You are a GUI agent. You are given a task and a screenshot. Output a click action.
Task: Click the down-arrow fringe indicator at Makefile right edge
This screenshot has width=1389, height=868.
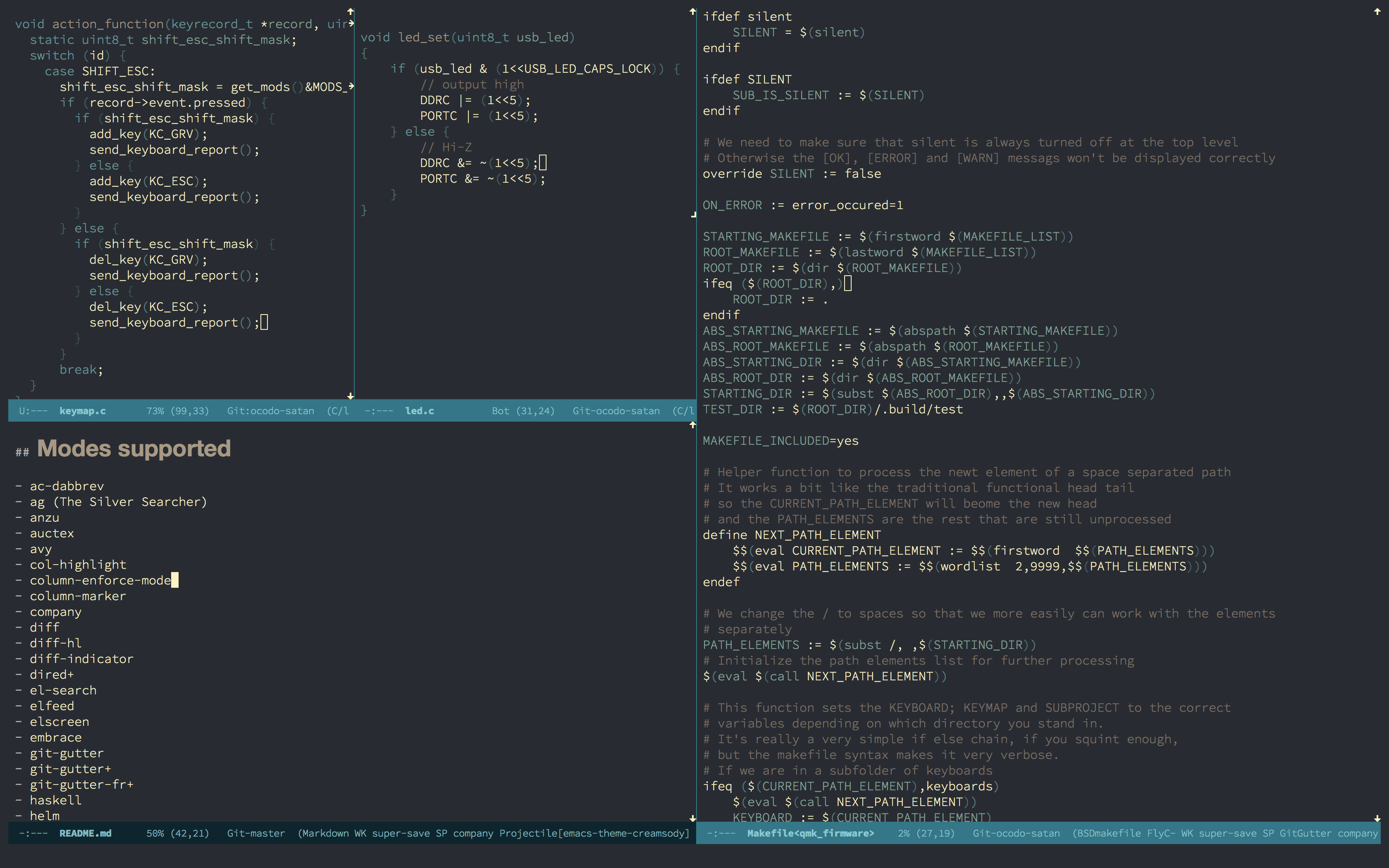click(1377, 818)
